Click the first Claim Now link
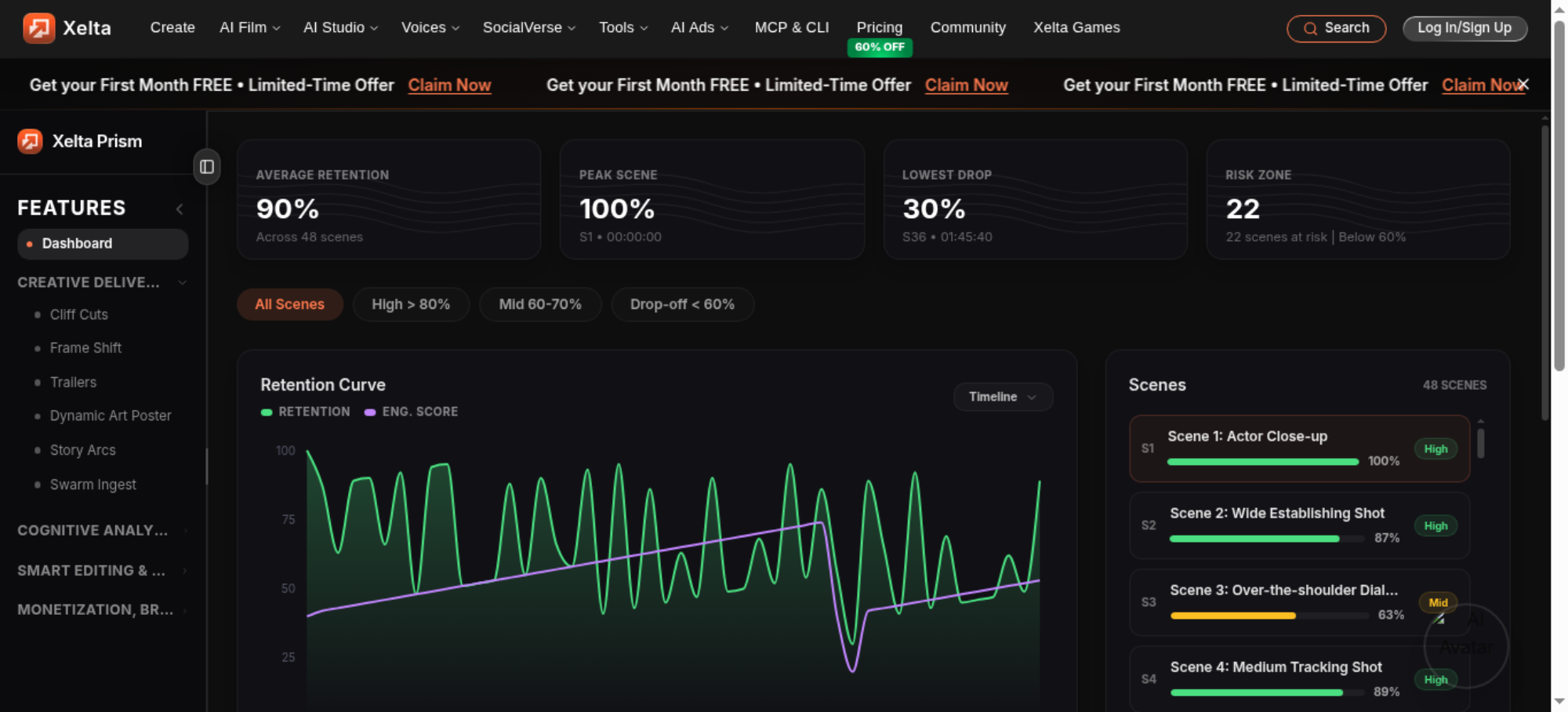1568x712 pixels. point(449,85)
